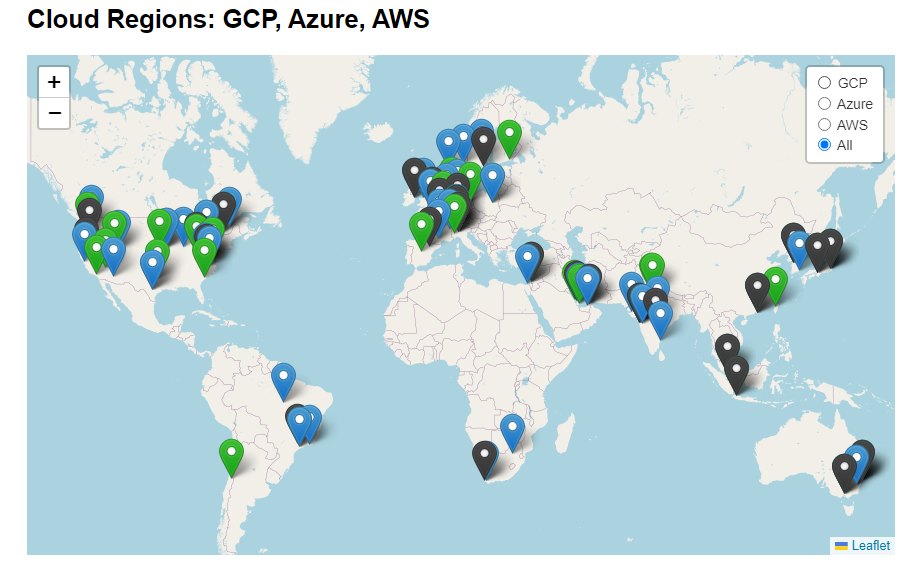Choose the AWS radio option
914x568 pixels.
pyautogui.click(x=825, y=125)
